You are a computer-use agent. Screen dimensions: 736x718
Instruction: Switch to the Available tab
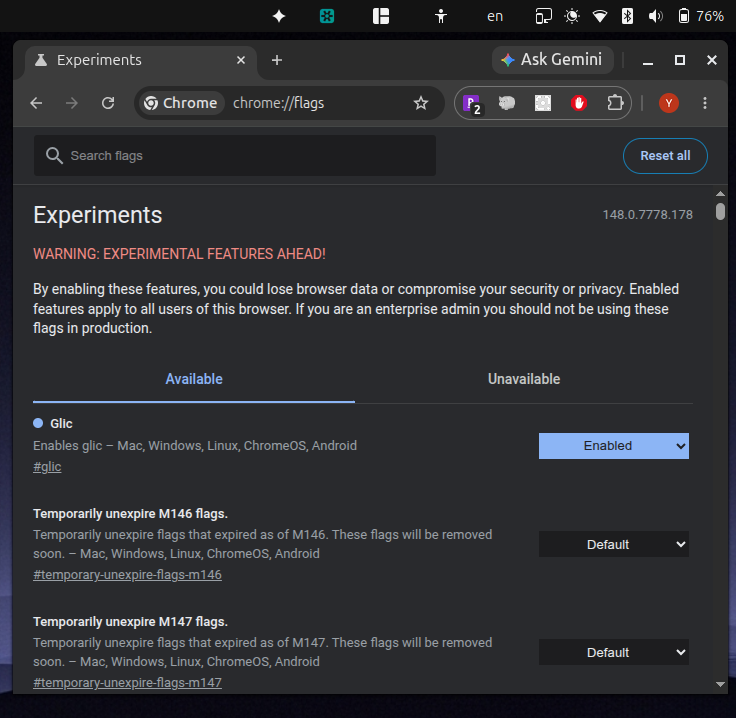(194, 379)
